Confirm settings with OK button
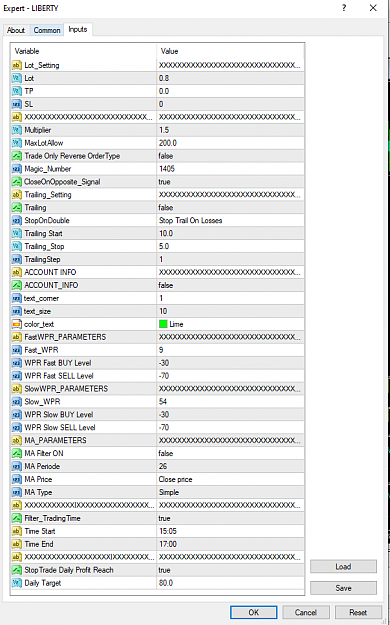390x625 pixels. (x=254, y=612)
